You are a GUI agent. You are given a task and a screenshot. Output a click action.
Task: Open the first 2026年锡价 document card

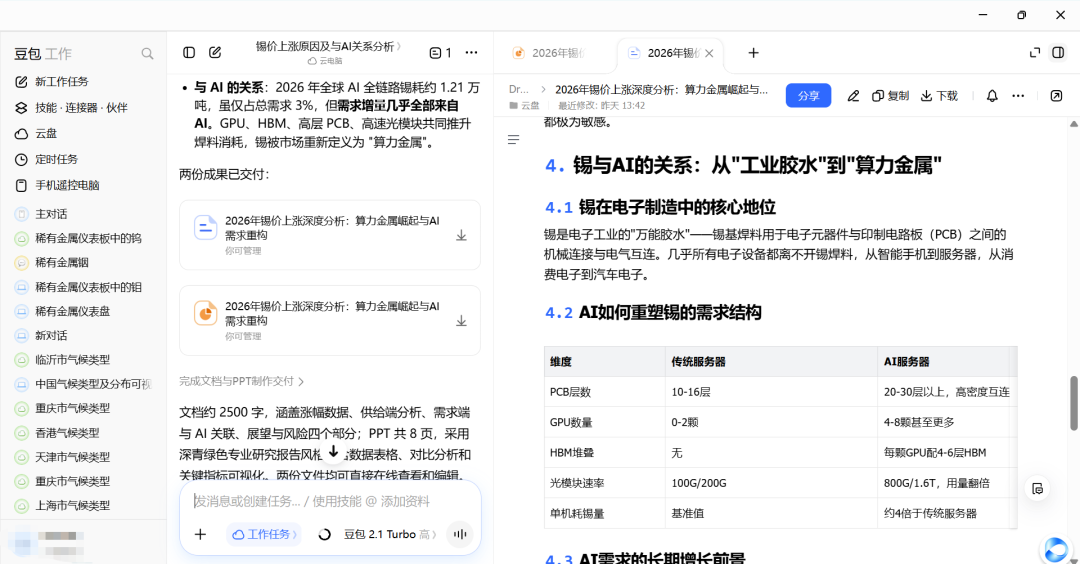coord(330,235)
